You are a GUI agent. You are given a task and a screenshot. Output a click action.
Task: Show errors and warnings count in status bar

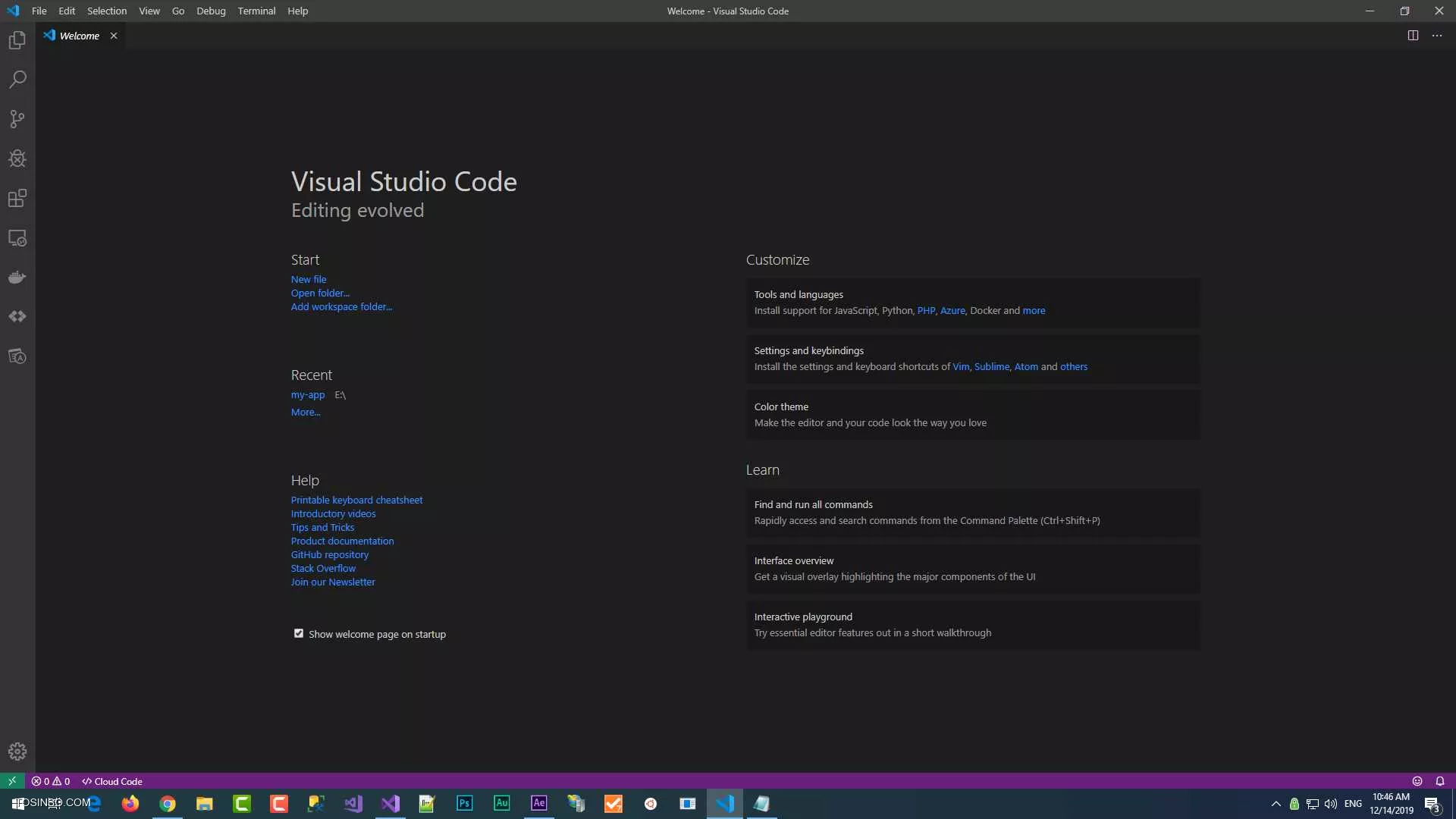click(51, 781)
